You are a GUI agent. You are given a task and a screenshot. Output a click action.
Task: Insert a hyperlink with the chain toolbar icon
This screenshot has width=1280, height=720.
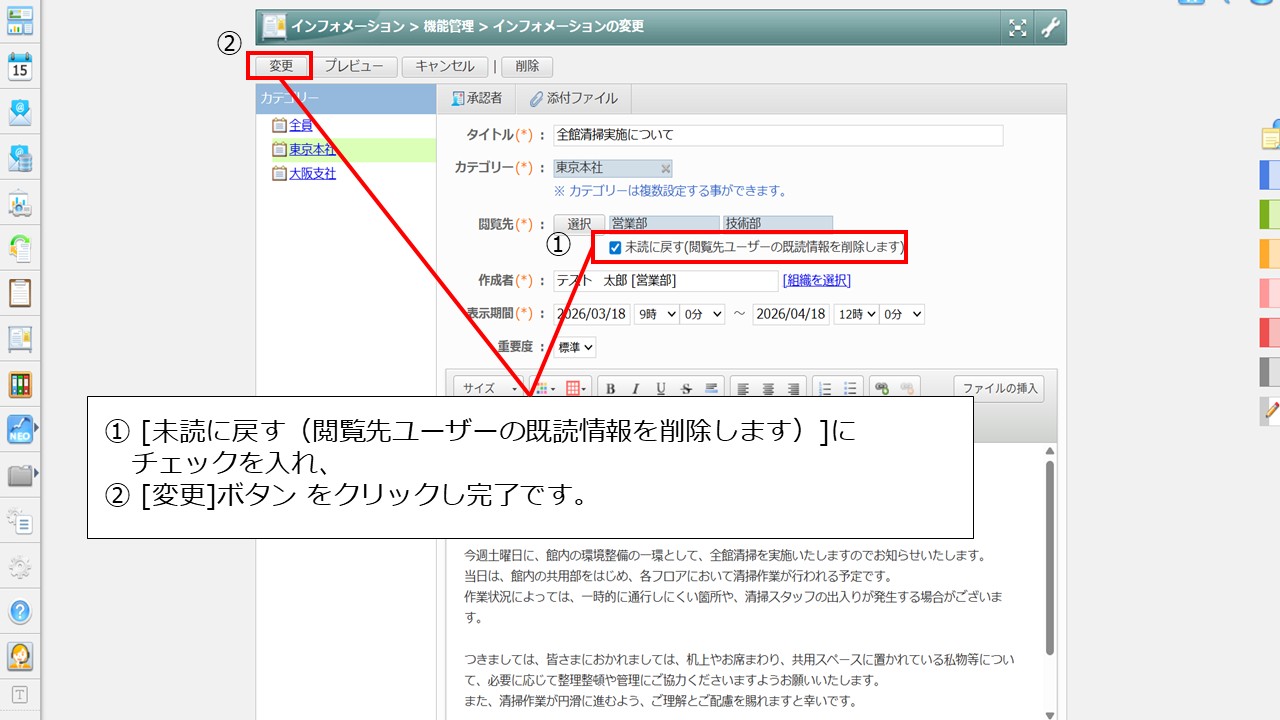click(882, 388)
